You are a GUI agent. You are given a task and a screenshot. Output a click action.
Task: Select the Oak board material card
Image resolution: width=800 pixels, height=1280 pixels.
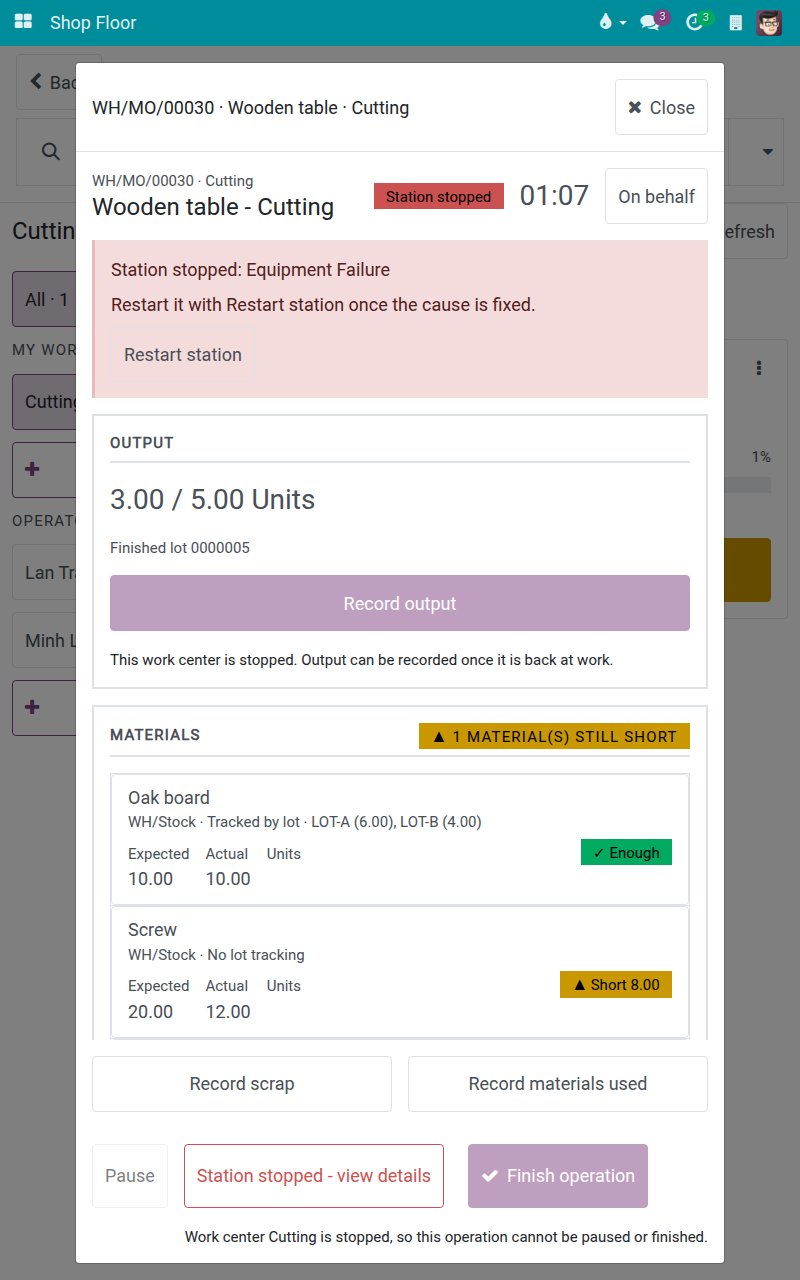click(400, 839)
